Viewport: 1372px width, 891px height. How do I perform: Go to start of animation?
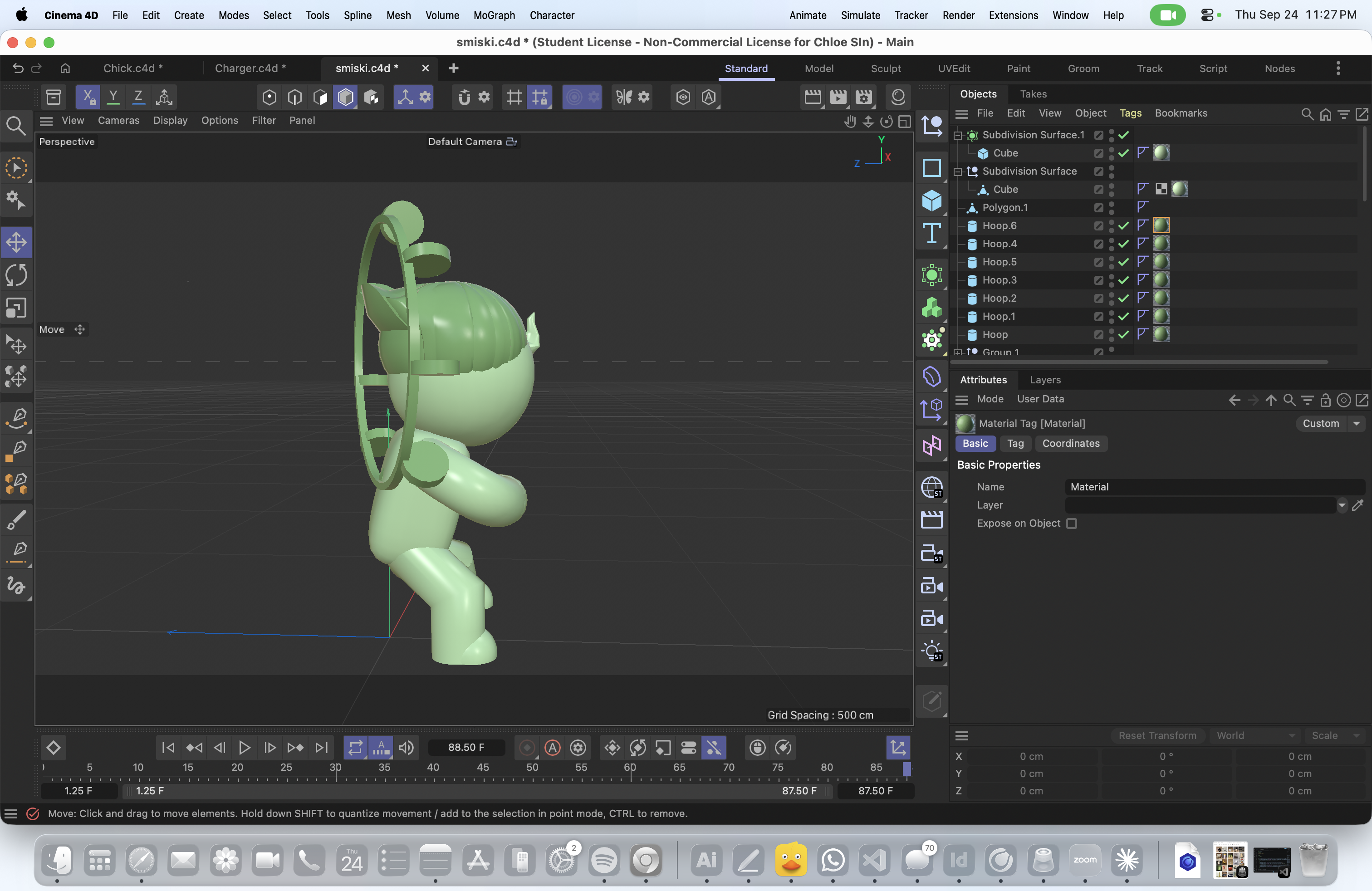pyautogui.click(x=168, y=748)
